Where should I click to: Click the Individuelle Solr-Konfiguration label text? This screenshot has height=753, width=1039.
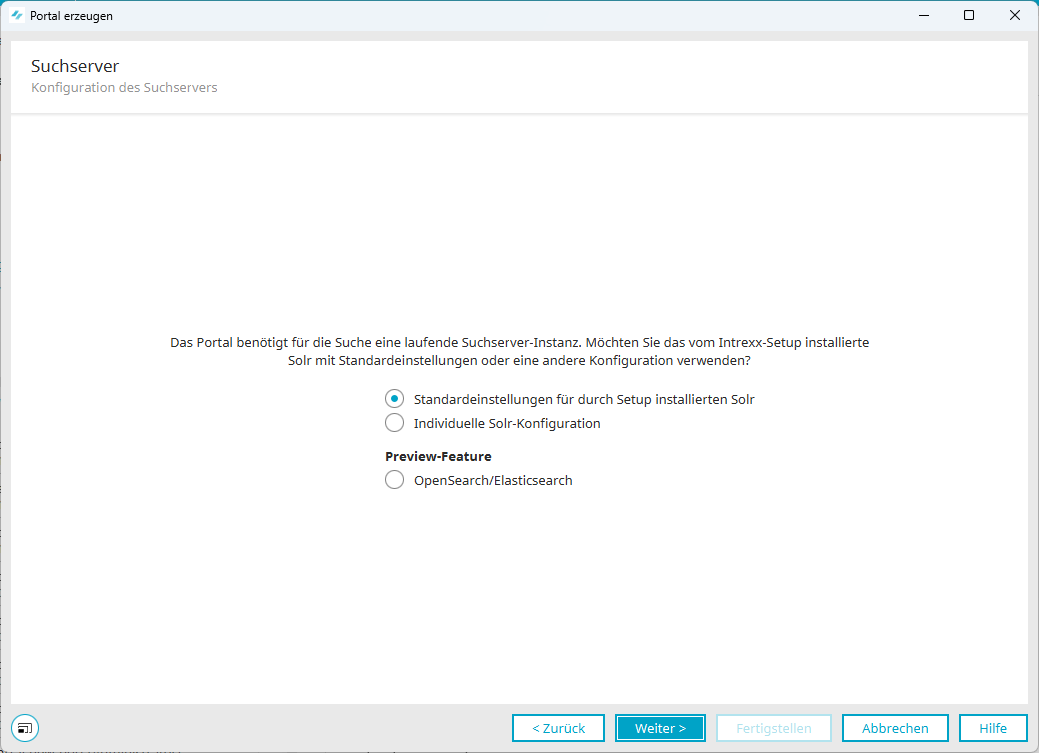tap(507, 423)
